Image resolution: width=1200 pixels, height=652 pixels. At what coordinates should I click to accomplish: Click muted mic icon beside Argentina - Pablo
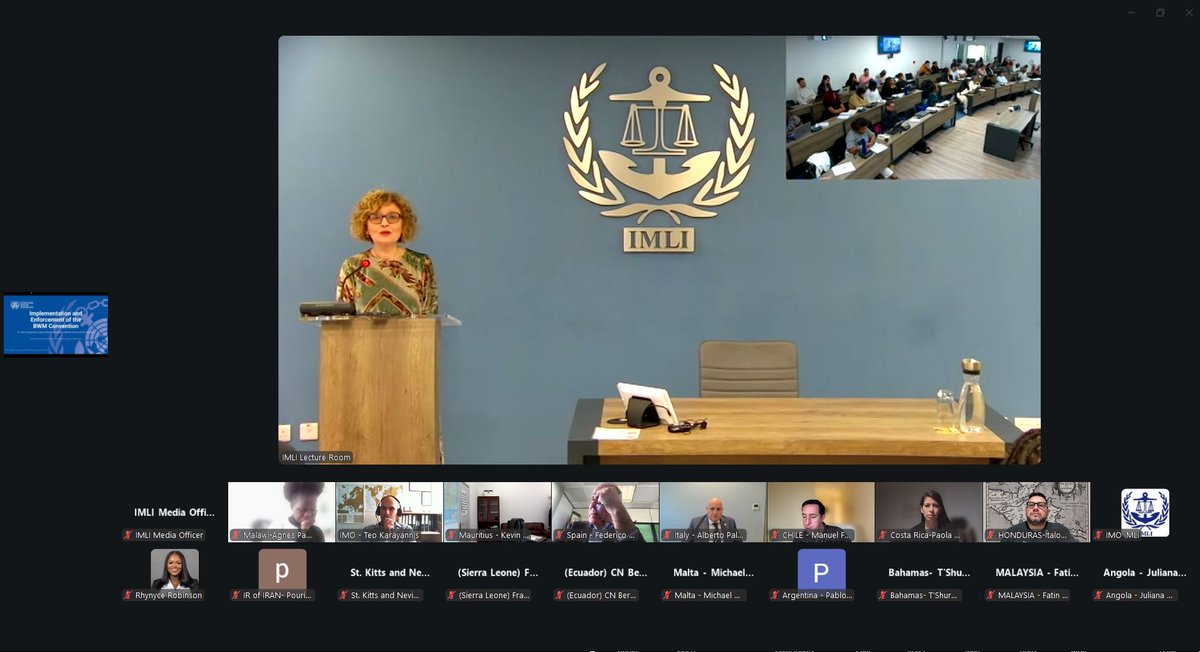point(776,595)
